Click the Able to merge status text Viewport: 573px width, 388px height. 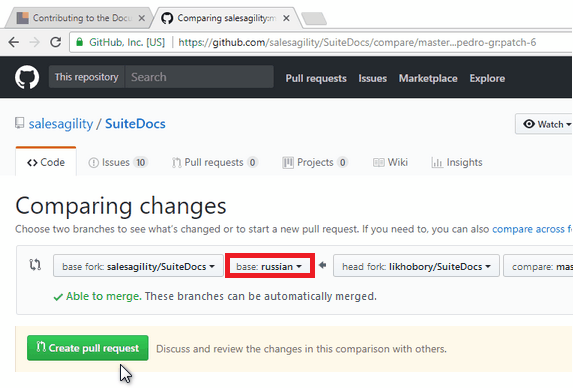(104, 296)
